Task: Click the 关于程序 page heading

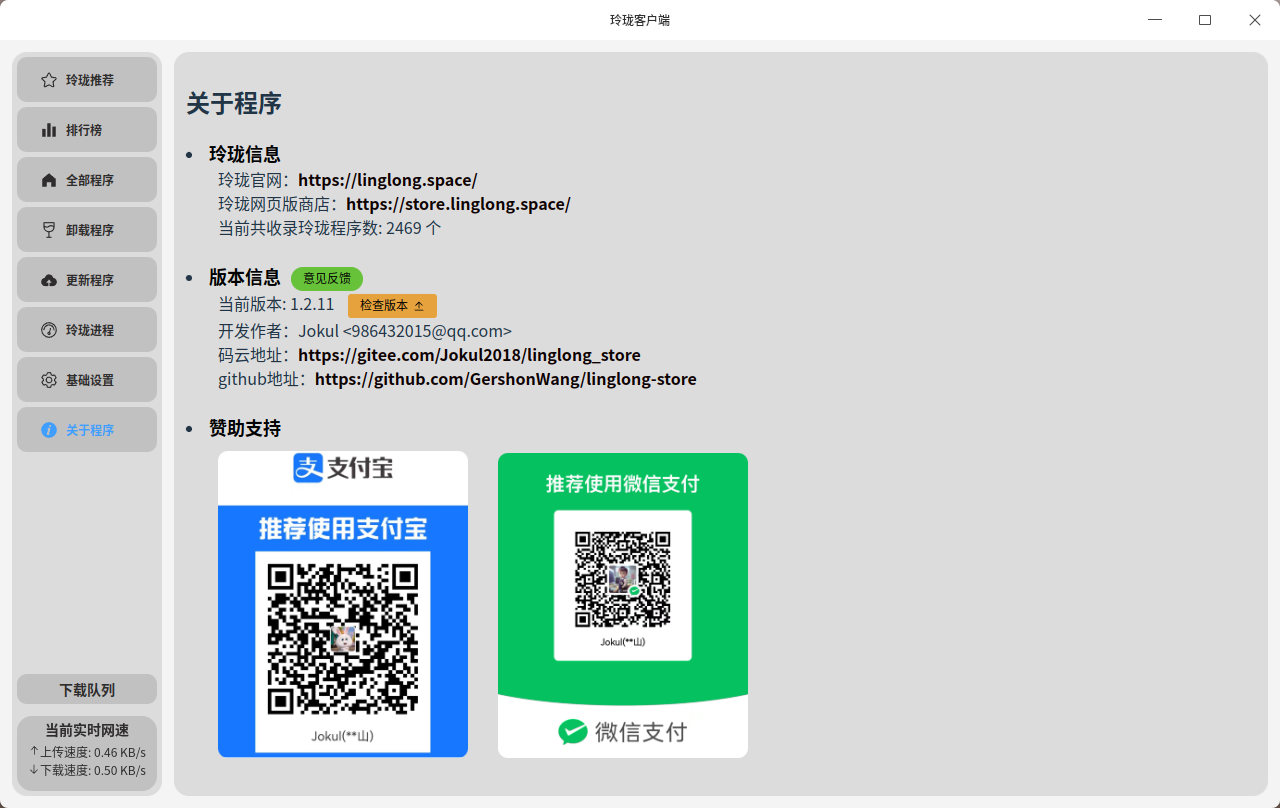Action: coord(234,103)
